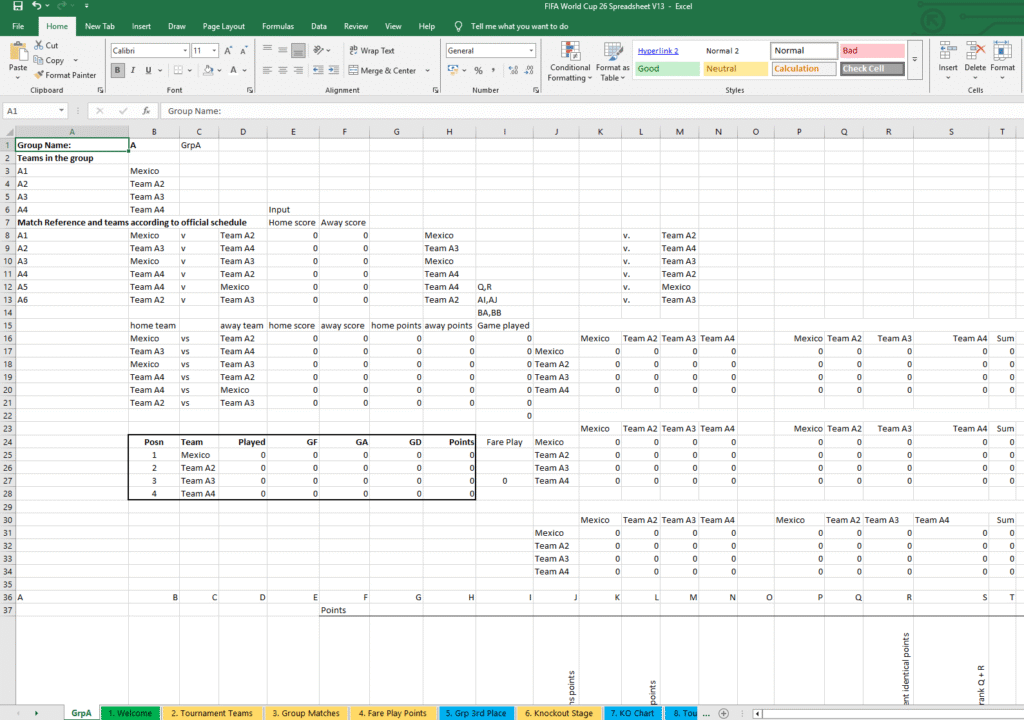Switch to the Formulas ribbon tab
Viewport: 1024px width, 720px height.
(277, 26)
